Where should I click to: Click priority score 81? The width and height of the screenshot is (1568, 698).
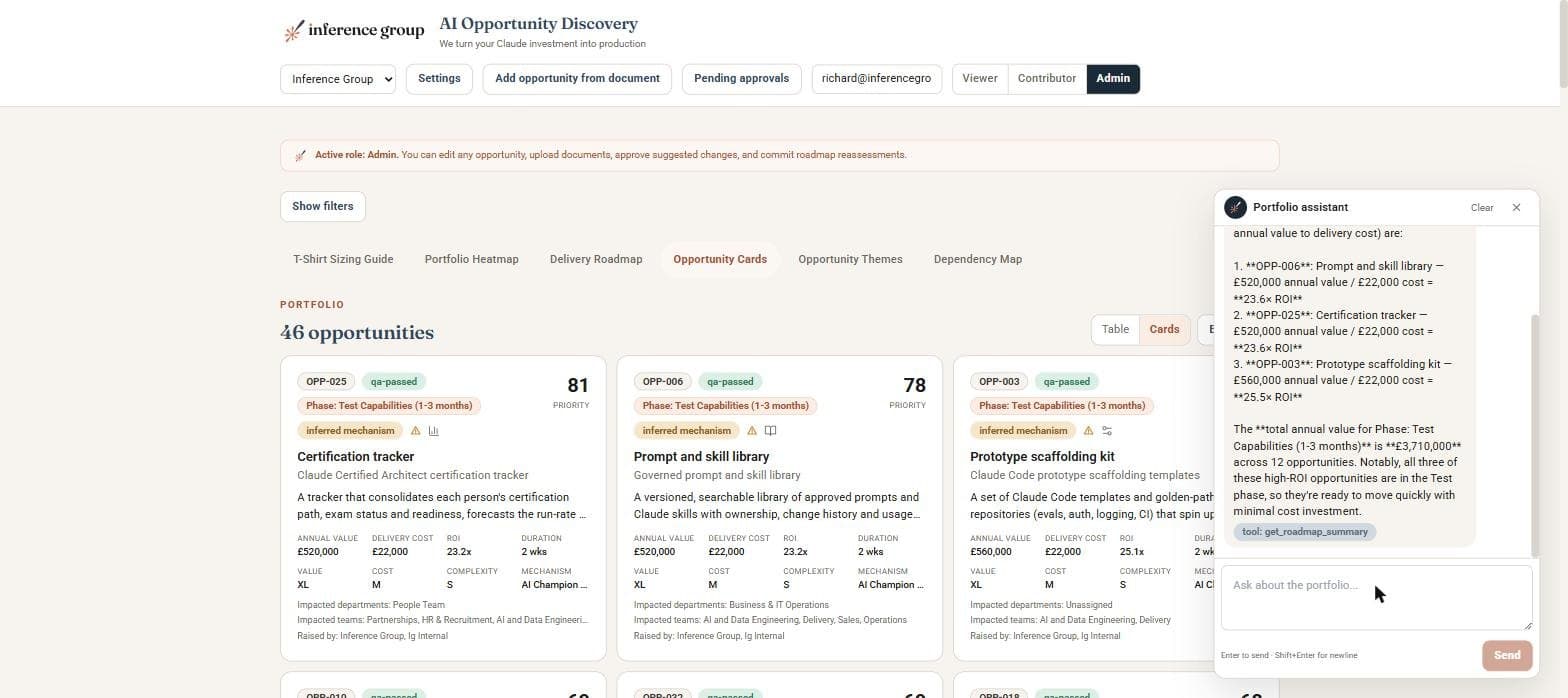577,385
